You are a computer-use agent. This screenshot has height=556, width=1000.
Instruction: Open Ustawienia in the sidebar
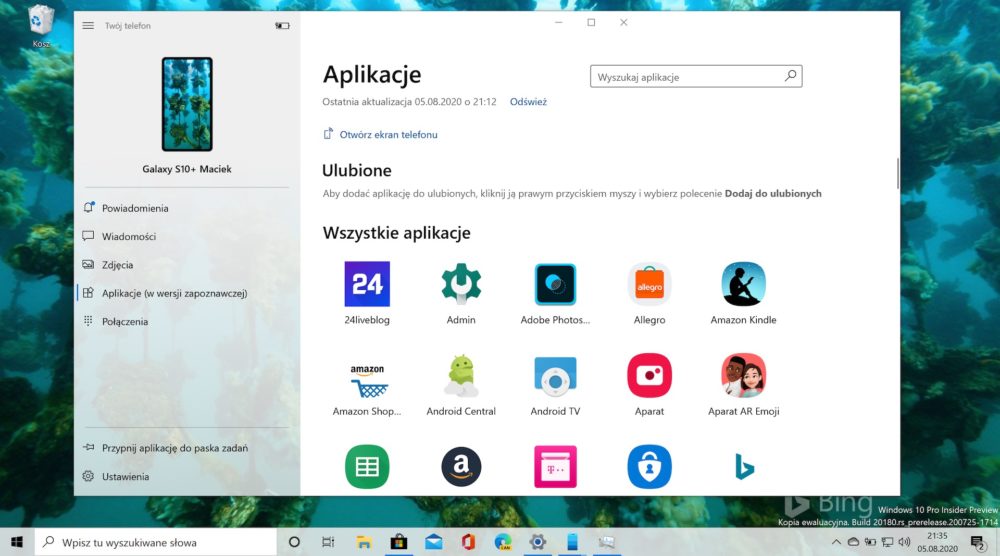tap(125, 476)
